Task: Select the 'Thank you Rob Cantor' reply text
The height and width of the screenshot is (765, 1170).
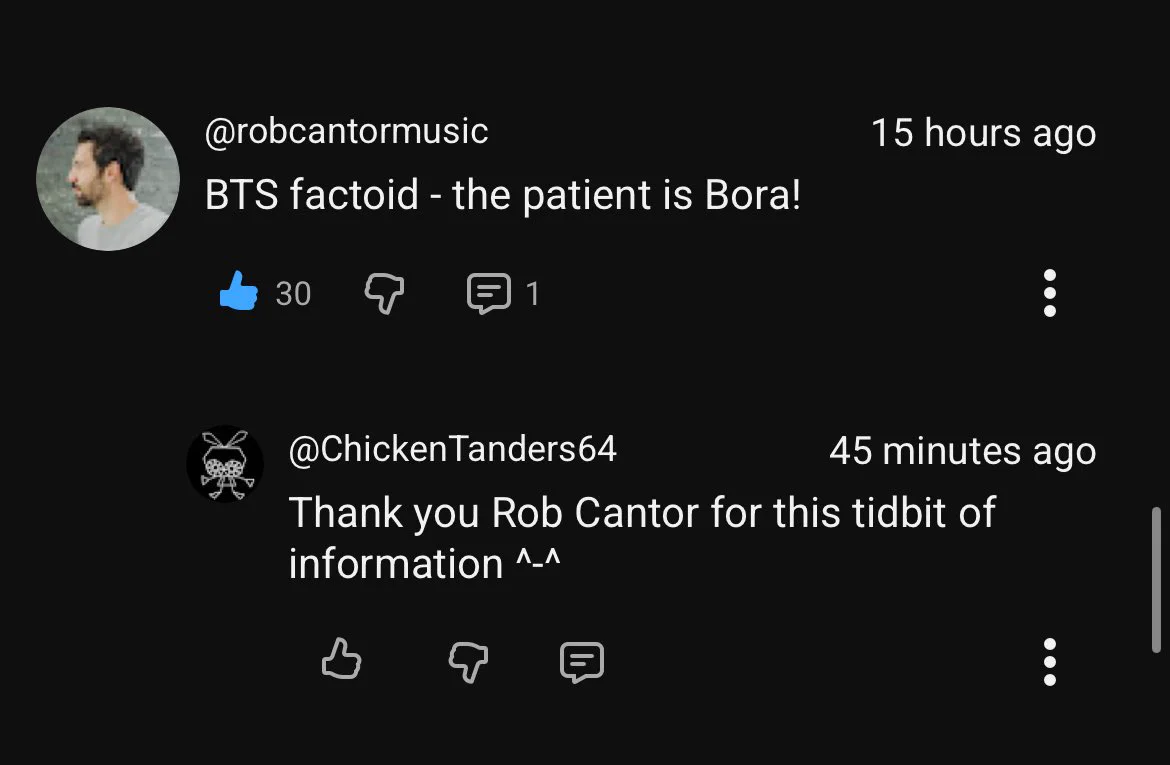Action: pos(642,538)
